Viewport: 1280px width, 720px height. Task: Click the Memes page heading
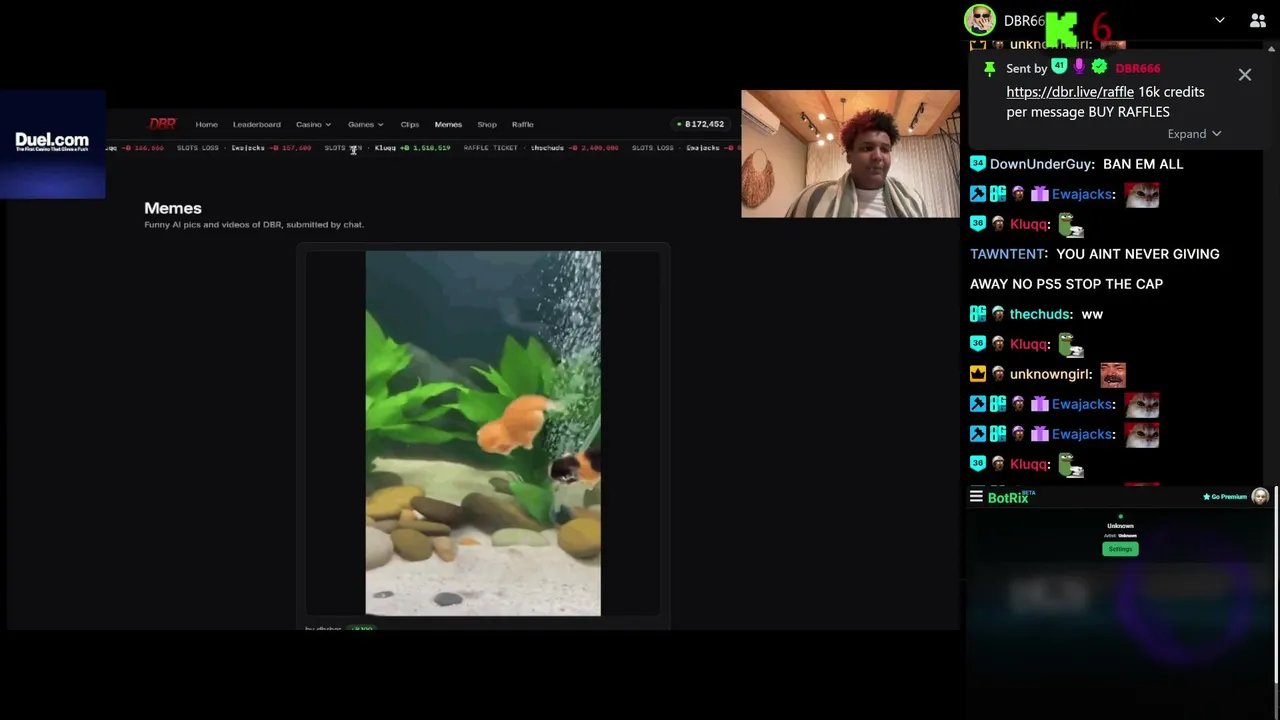(x=173, y=208)
